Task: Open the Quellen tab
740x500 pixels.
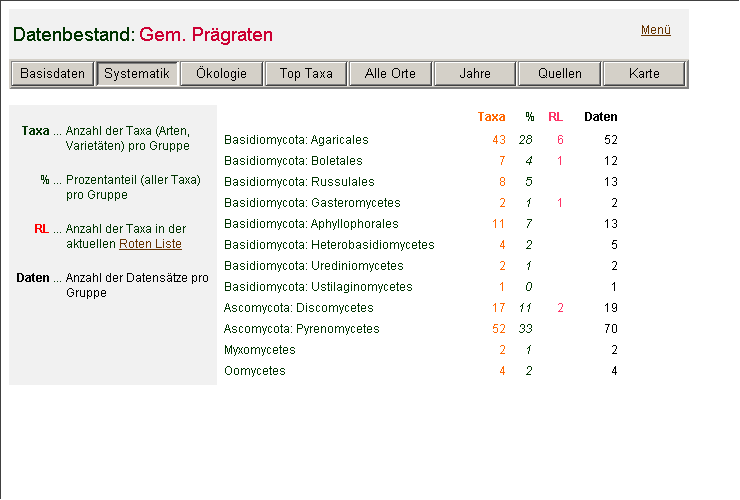Action: coord(559,74)
